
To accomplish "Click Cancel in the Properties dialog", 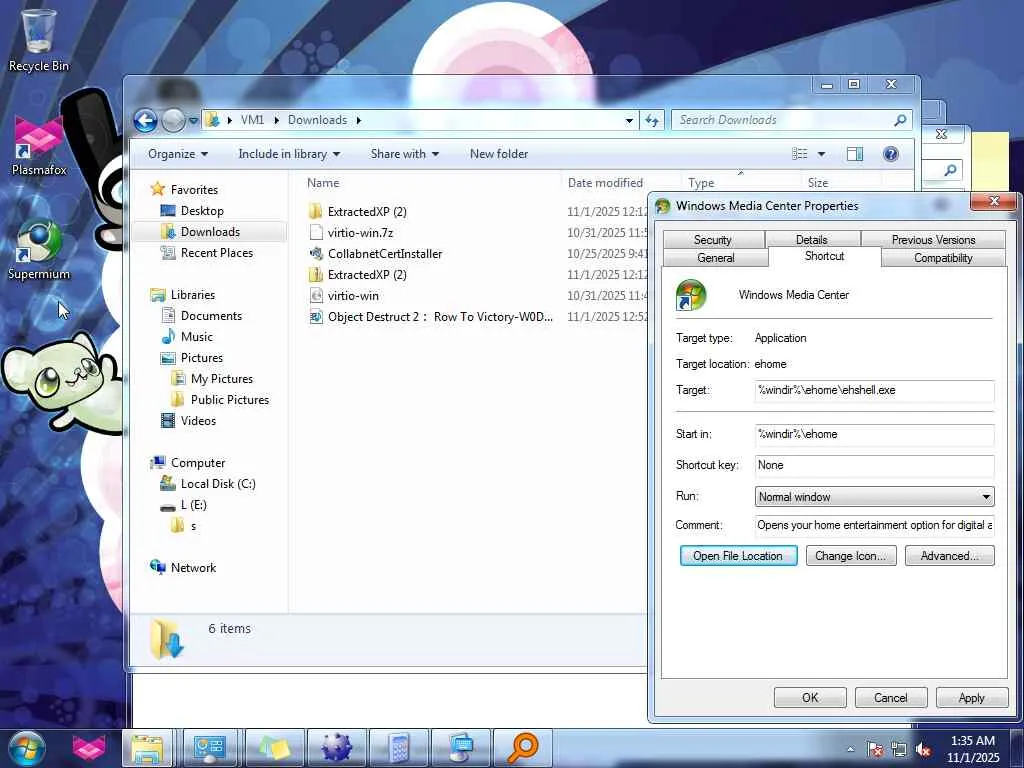I will [891, 697].
